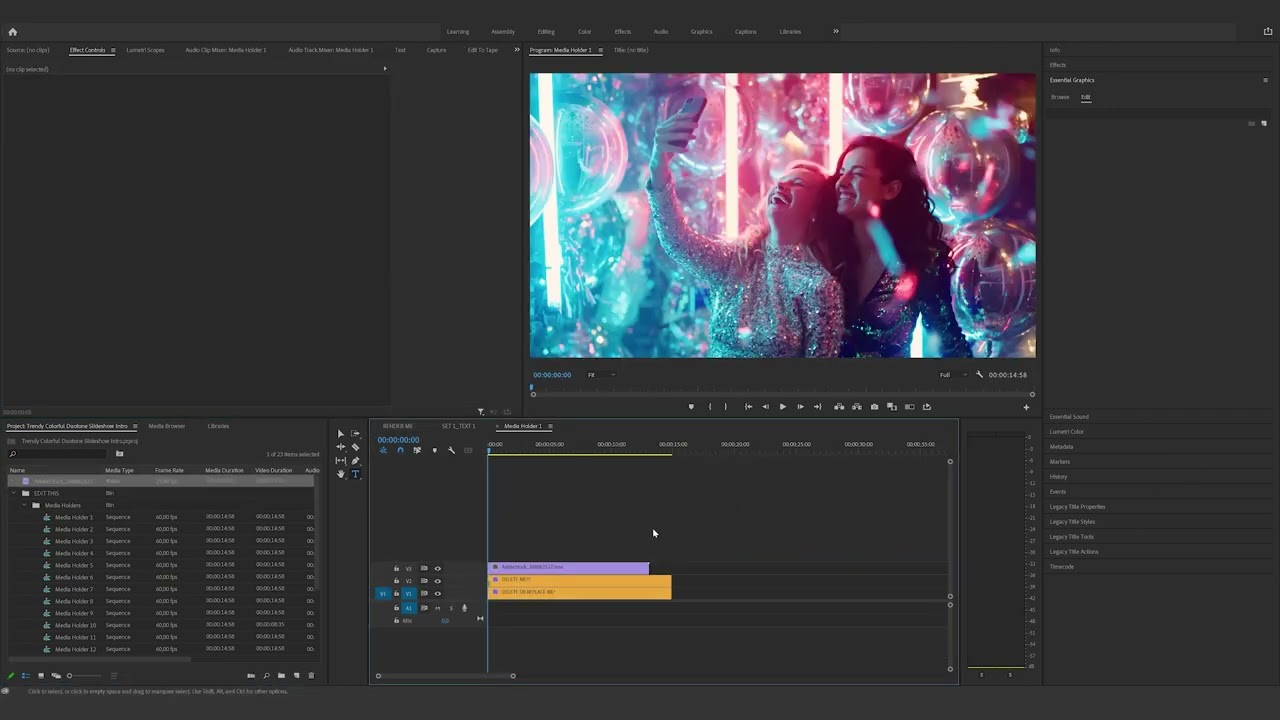
Task: Open the Browse tab in Essential Graphics
Action: point(1060,97)
